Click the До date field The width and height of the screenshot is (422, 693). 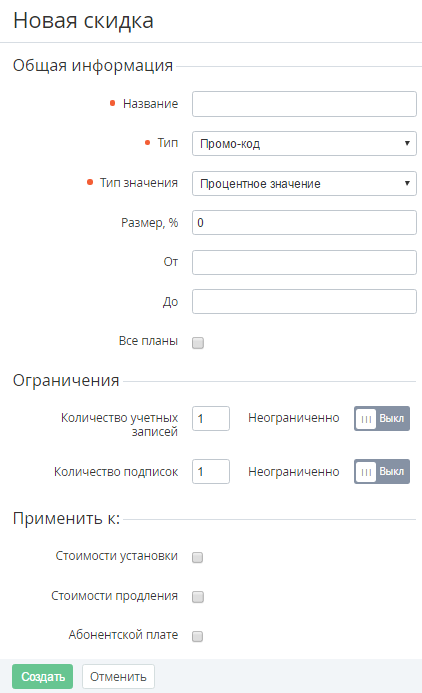[x=304, y=301]
